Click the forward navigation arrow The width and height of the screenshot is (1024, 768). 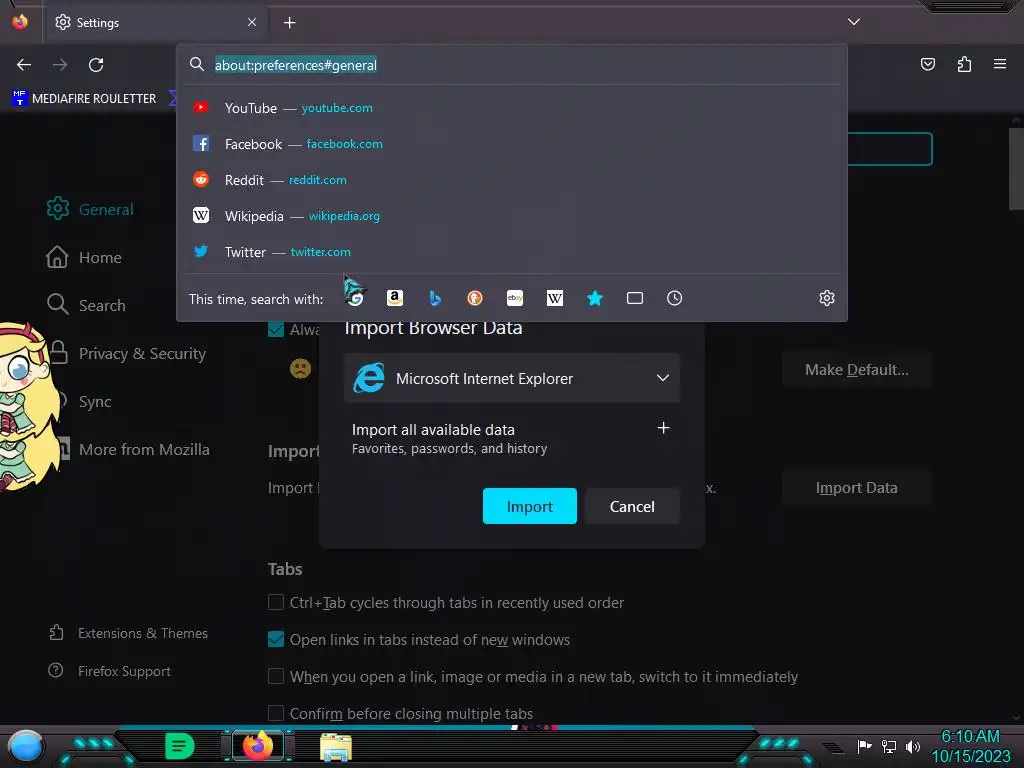[x=60, y=65]
